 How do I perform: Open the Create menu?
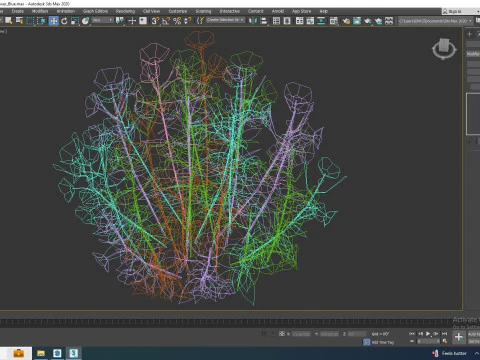[18, 11]
